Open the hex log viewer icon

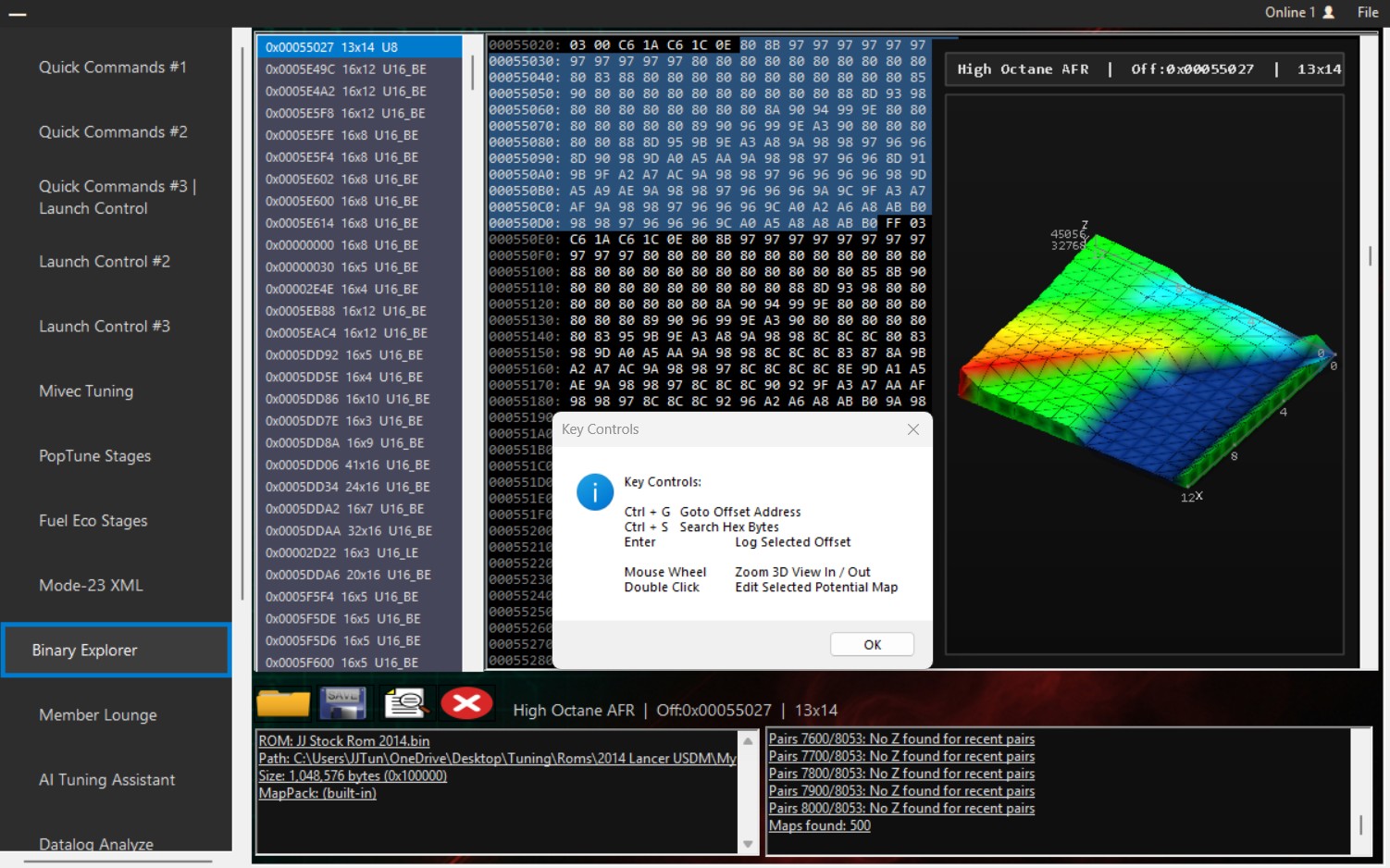click(x=406, y=703)
